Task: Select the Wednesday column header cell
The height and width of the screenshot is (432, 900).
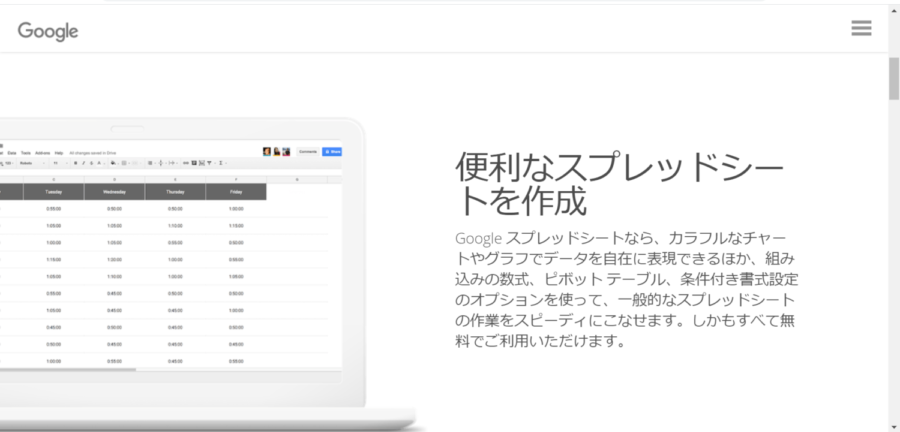Action: click(114, 192)
